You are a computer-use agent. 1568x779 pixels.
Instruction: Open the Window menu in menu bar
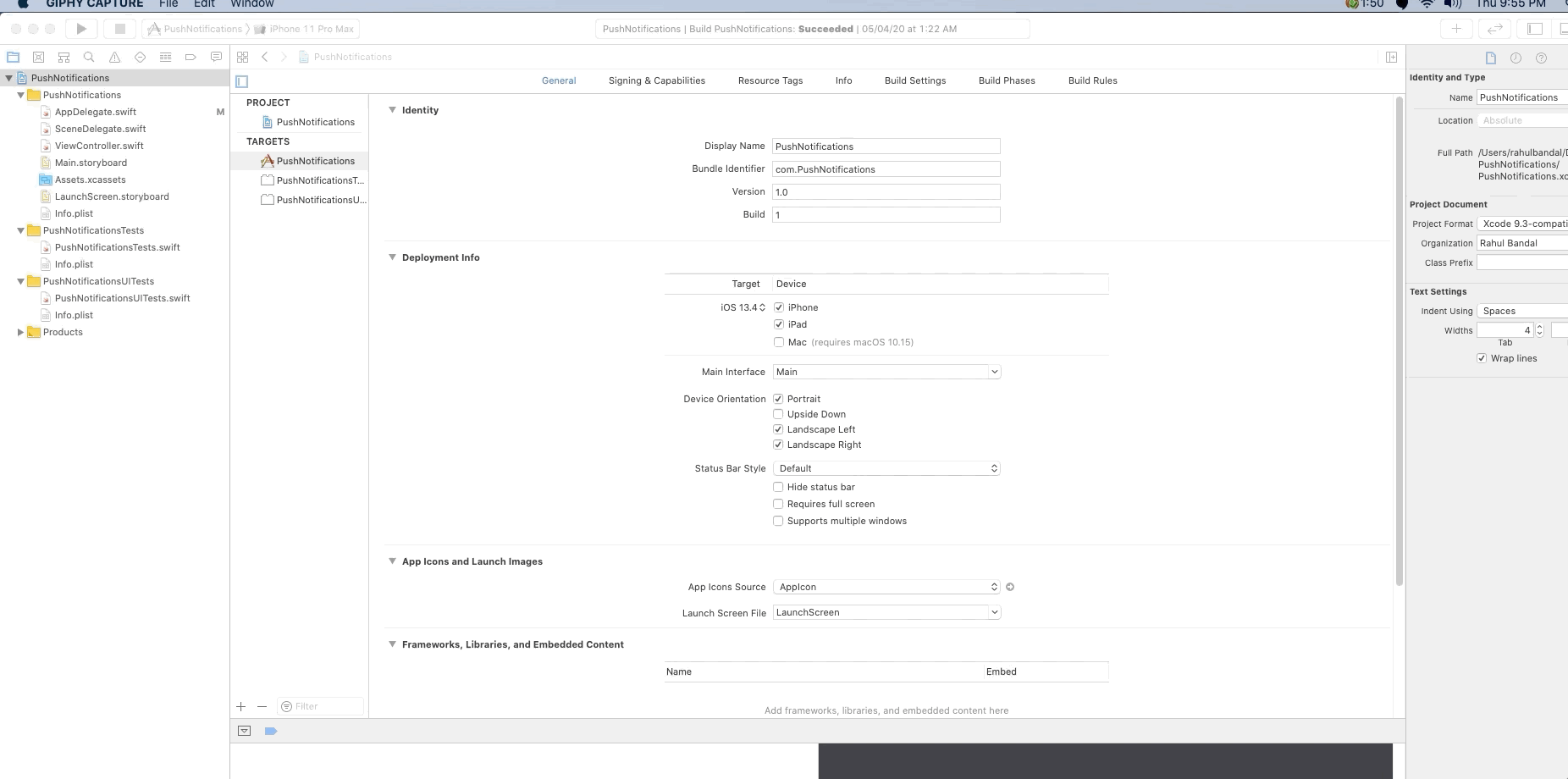click(x=252, y=4)
